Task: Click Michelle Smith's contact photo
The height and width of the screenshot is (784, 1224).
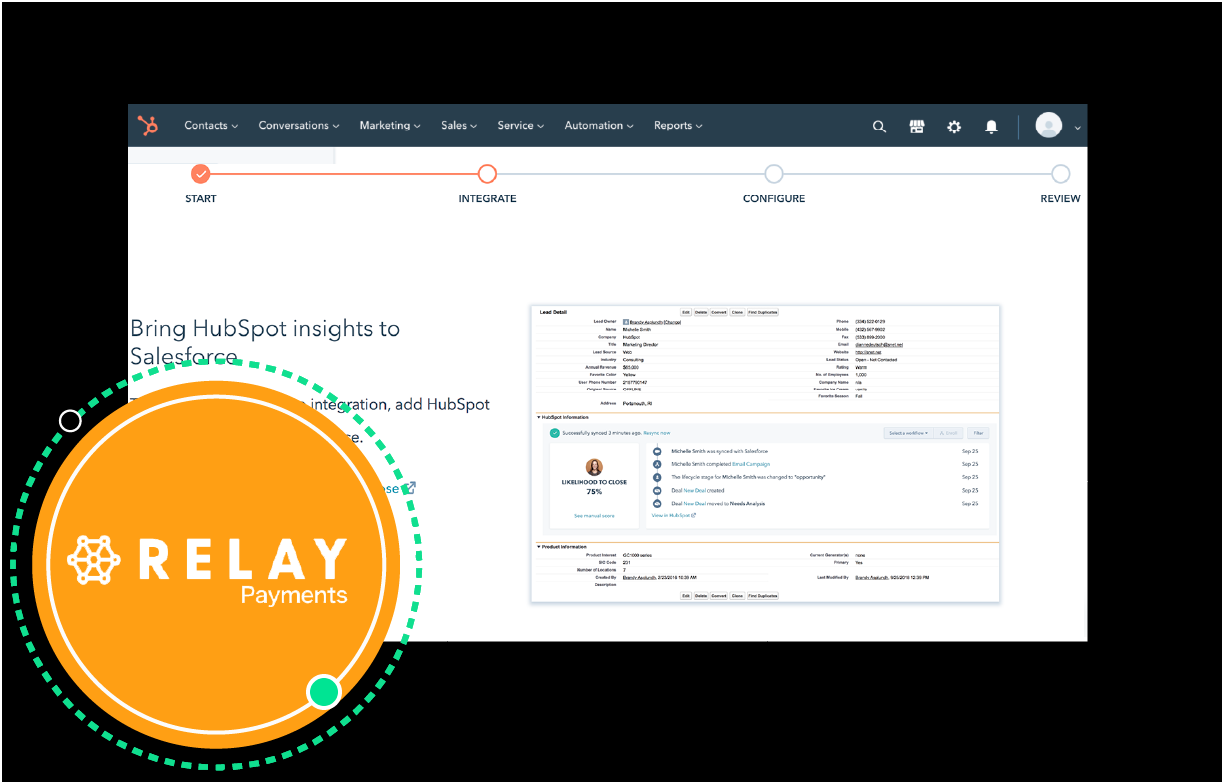Action: point(594,467)
